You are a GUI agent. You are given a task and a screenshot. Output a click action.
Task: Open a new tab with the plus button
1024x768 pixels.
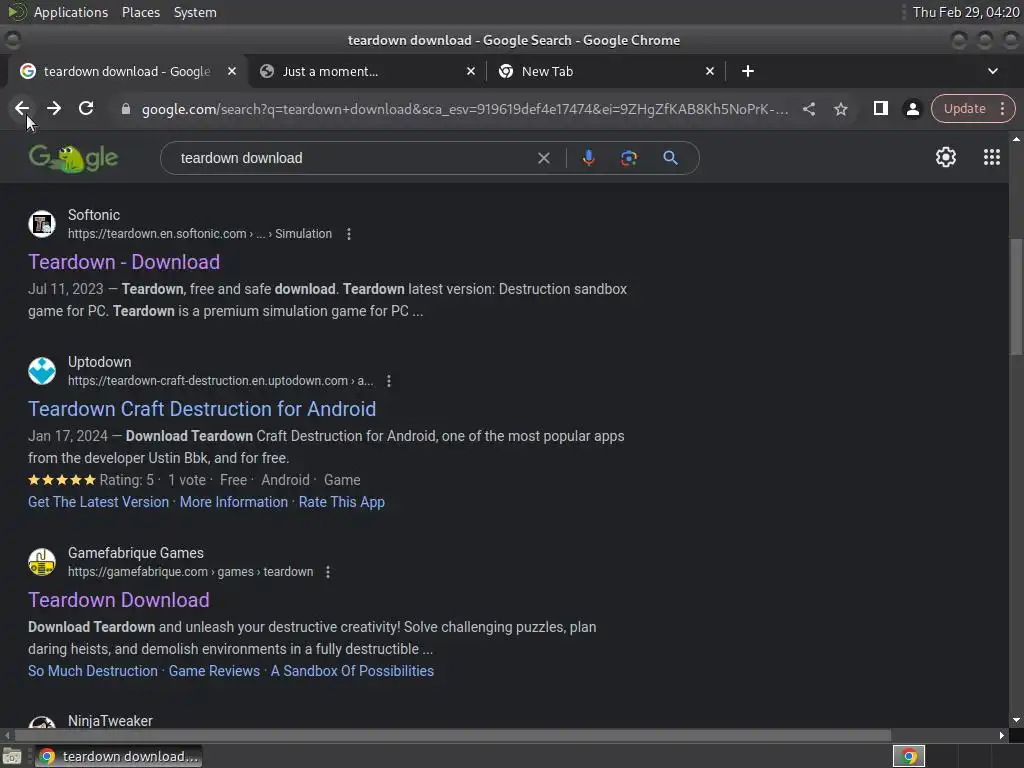pyautogui.click(x=748, y=71)
